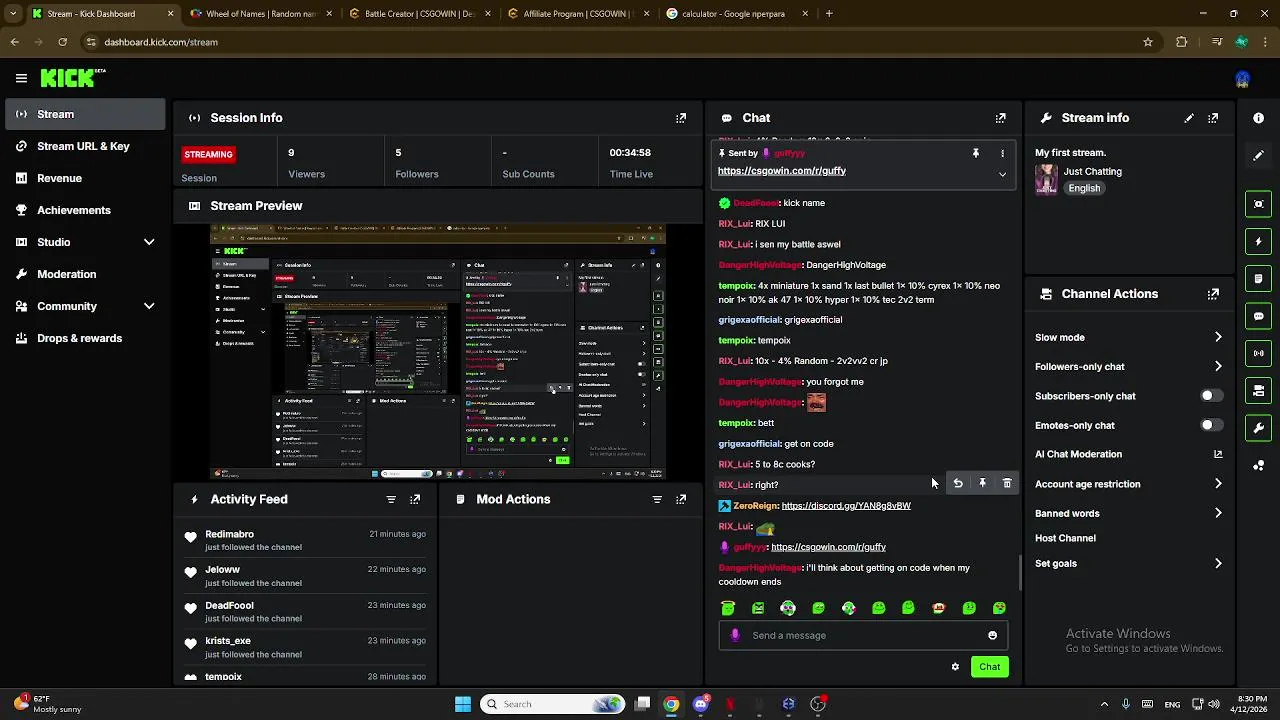Click the profile avatar at top right
Image resolution: width=1280 pixels, height=720 pixels.
1242,79
